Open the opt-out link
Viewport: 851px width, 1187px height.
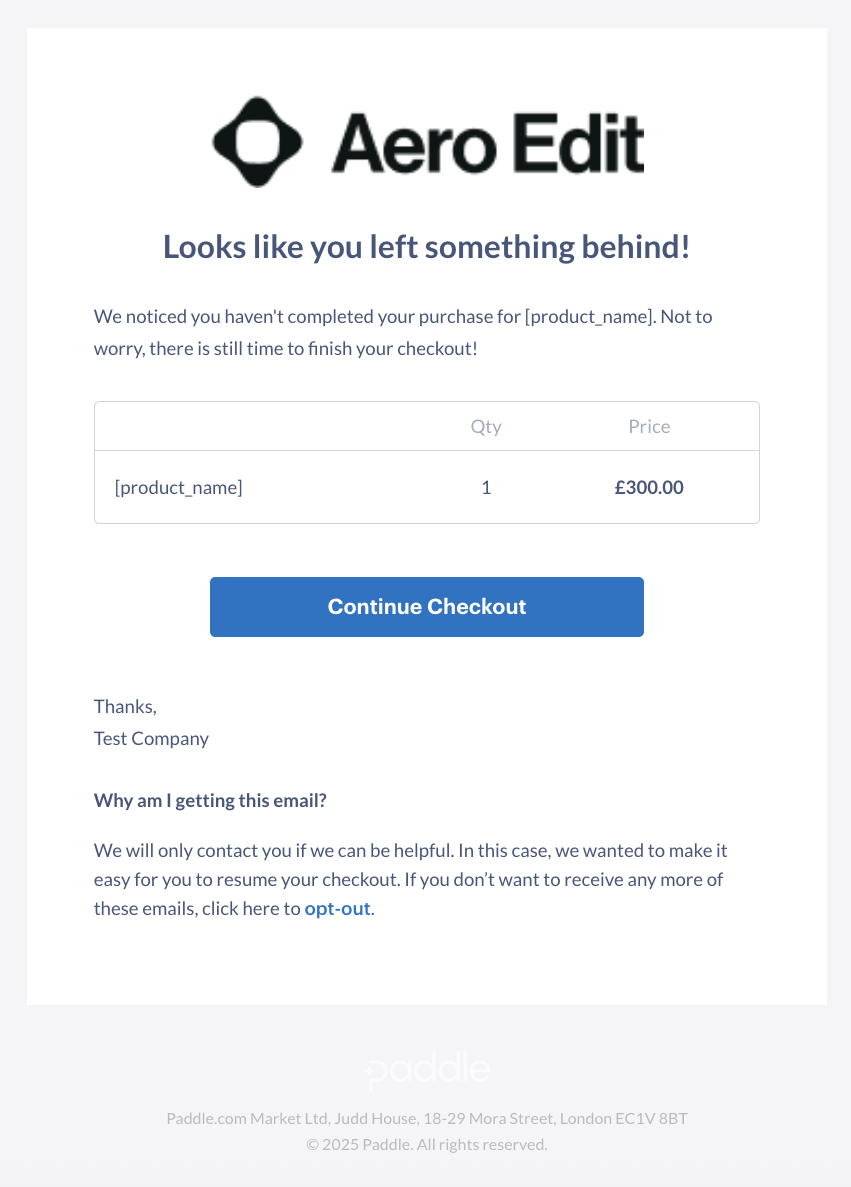tap(338, 908)
